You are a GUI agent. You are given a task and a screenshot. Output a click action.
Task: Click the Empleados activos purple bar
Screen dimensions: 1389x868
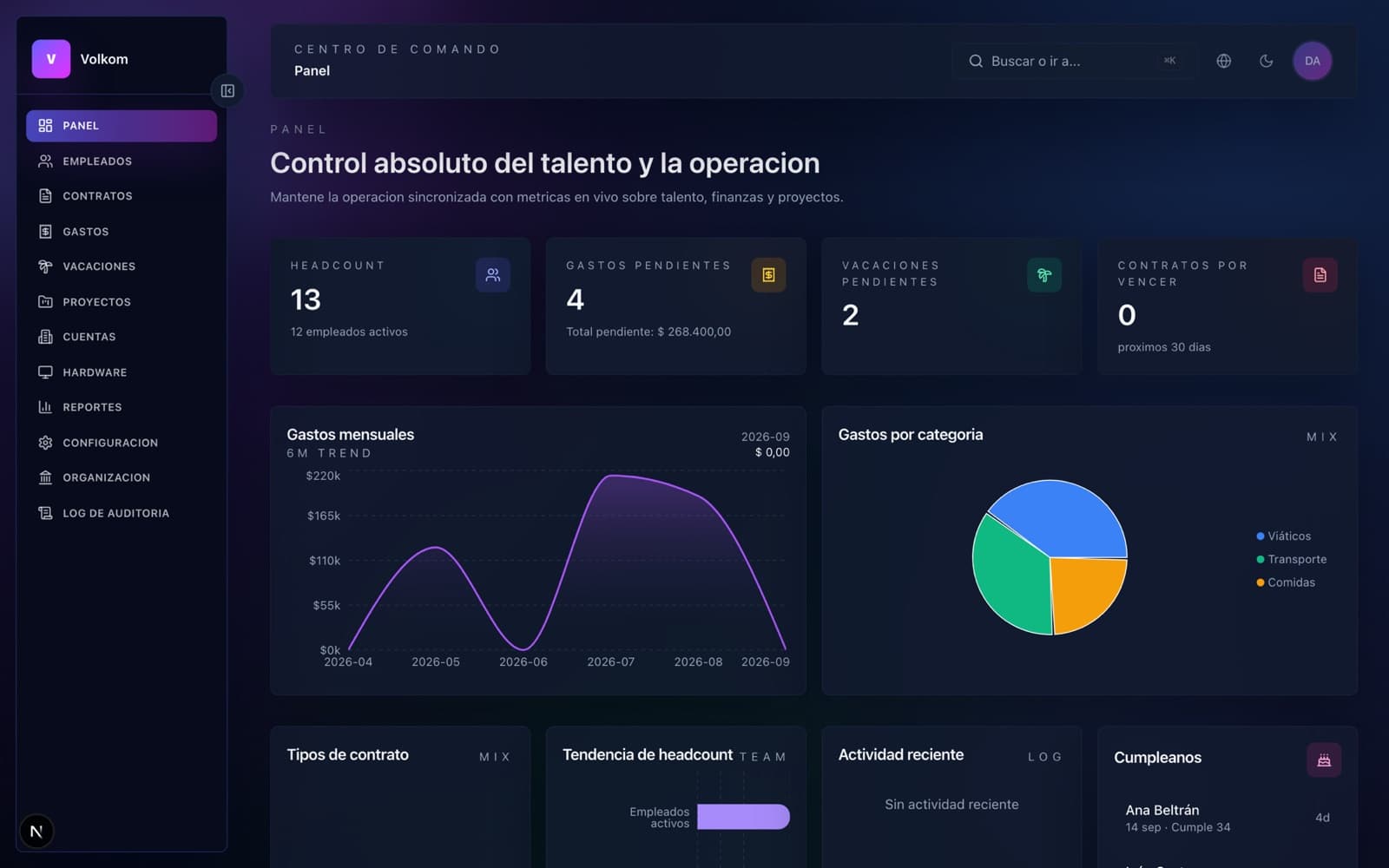(743, 817)
